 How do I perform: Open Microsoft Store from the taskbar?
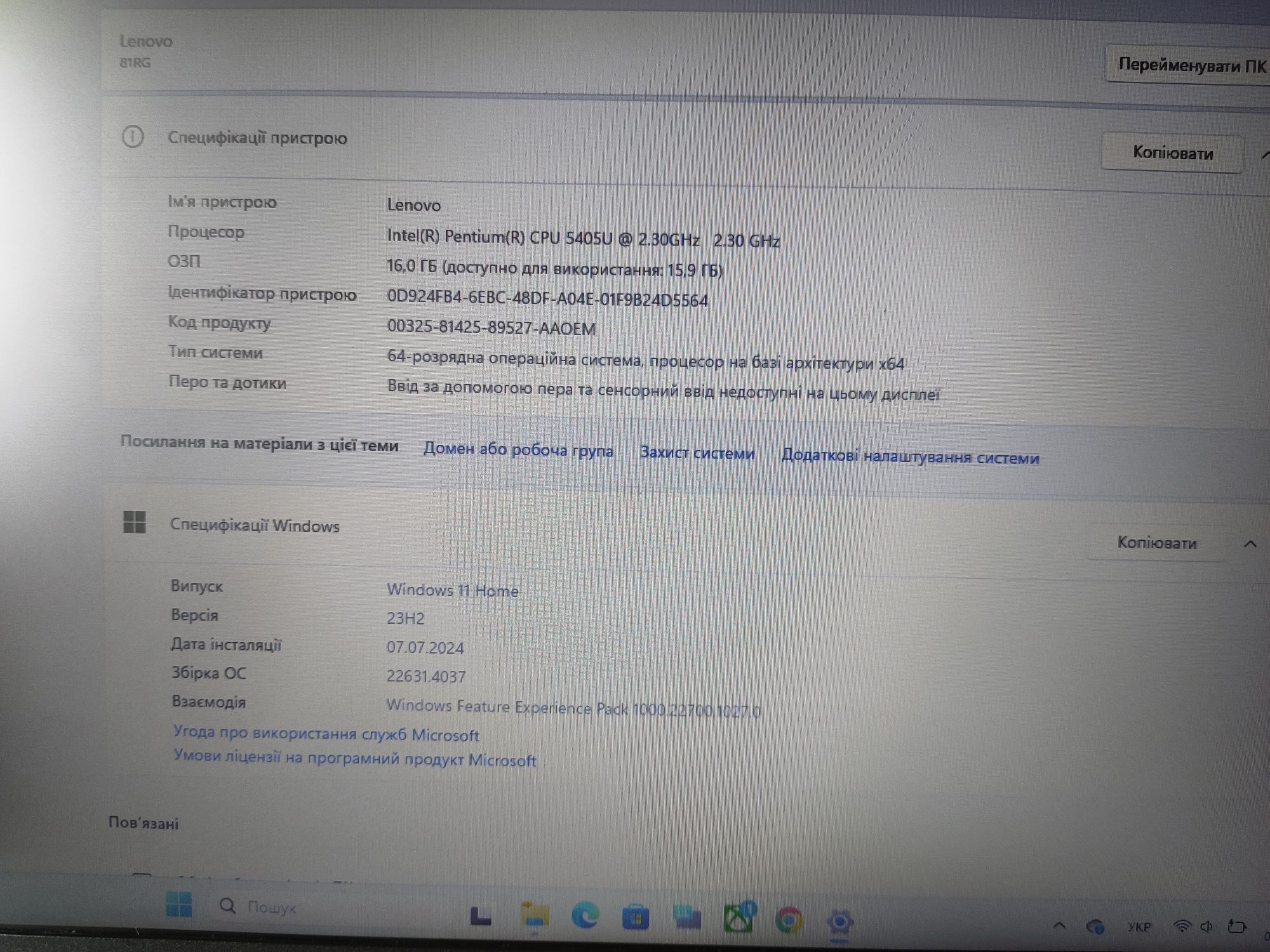[x=635, y=918]
